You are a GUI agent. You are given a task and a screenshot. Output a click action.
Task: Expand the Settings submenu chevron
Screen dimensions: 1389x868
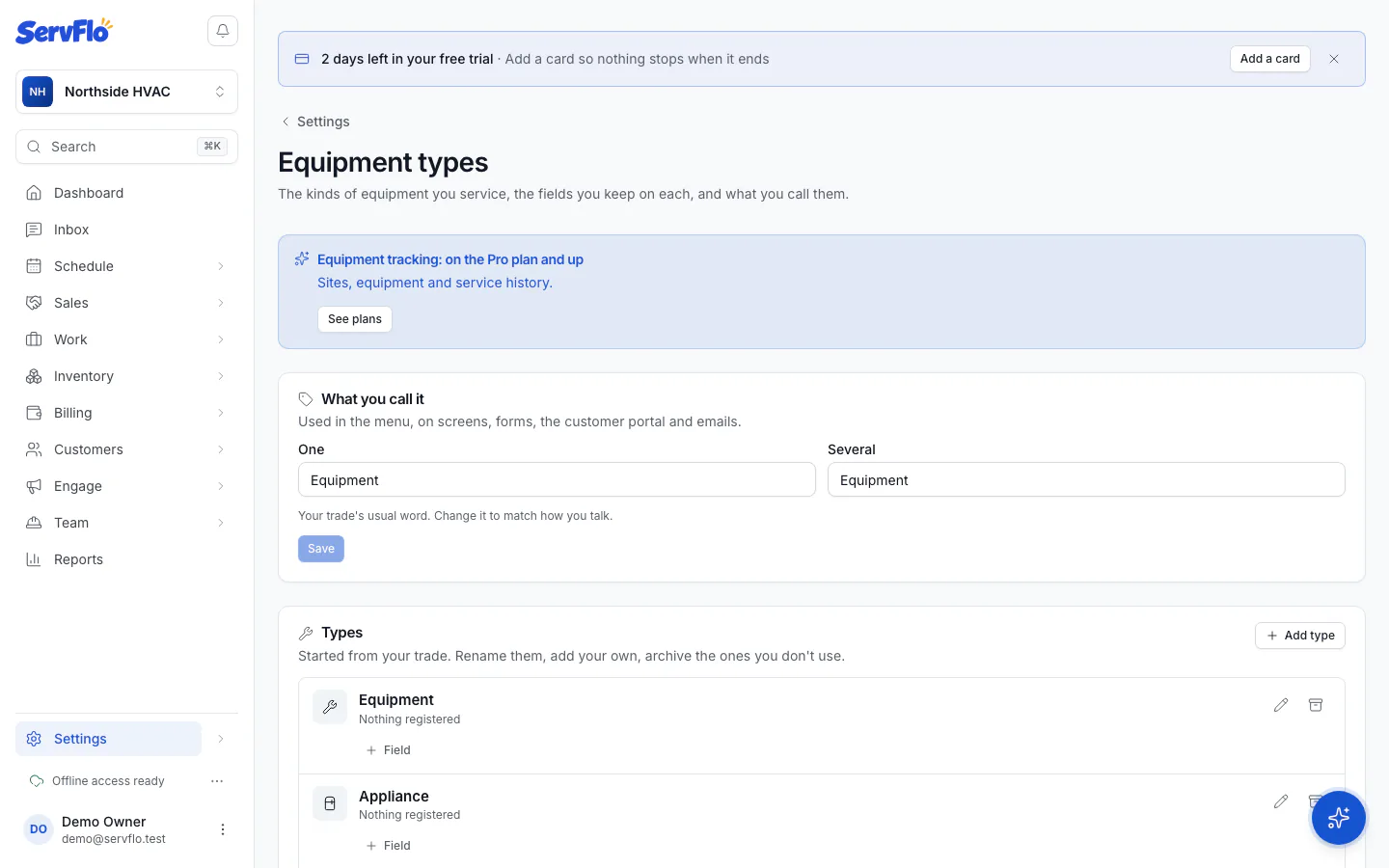tap(221, 739)
